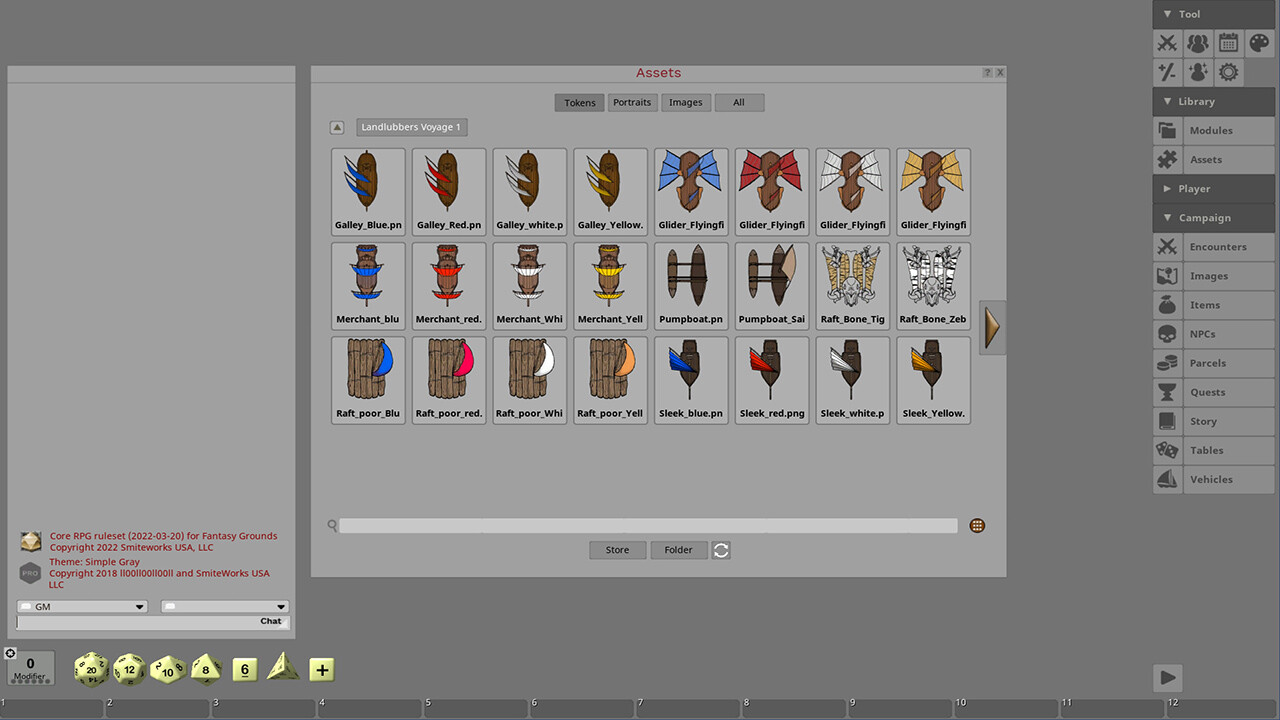Open the Combat Tracker with crossed swords icon
Viewport: 1280px width, 720px height.
(x=1167, y=43)
